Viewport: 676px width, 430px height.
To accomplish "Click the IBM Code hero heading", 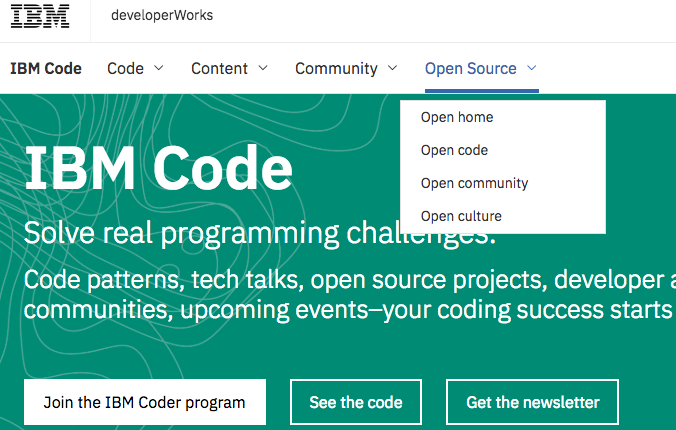I will click(159, 168).
